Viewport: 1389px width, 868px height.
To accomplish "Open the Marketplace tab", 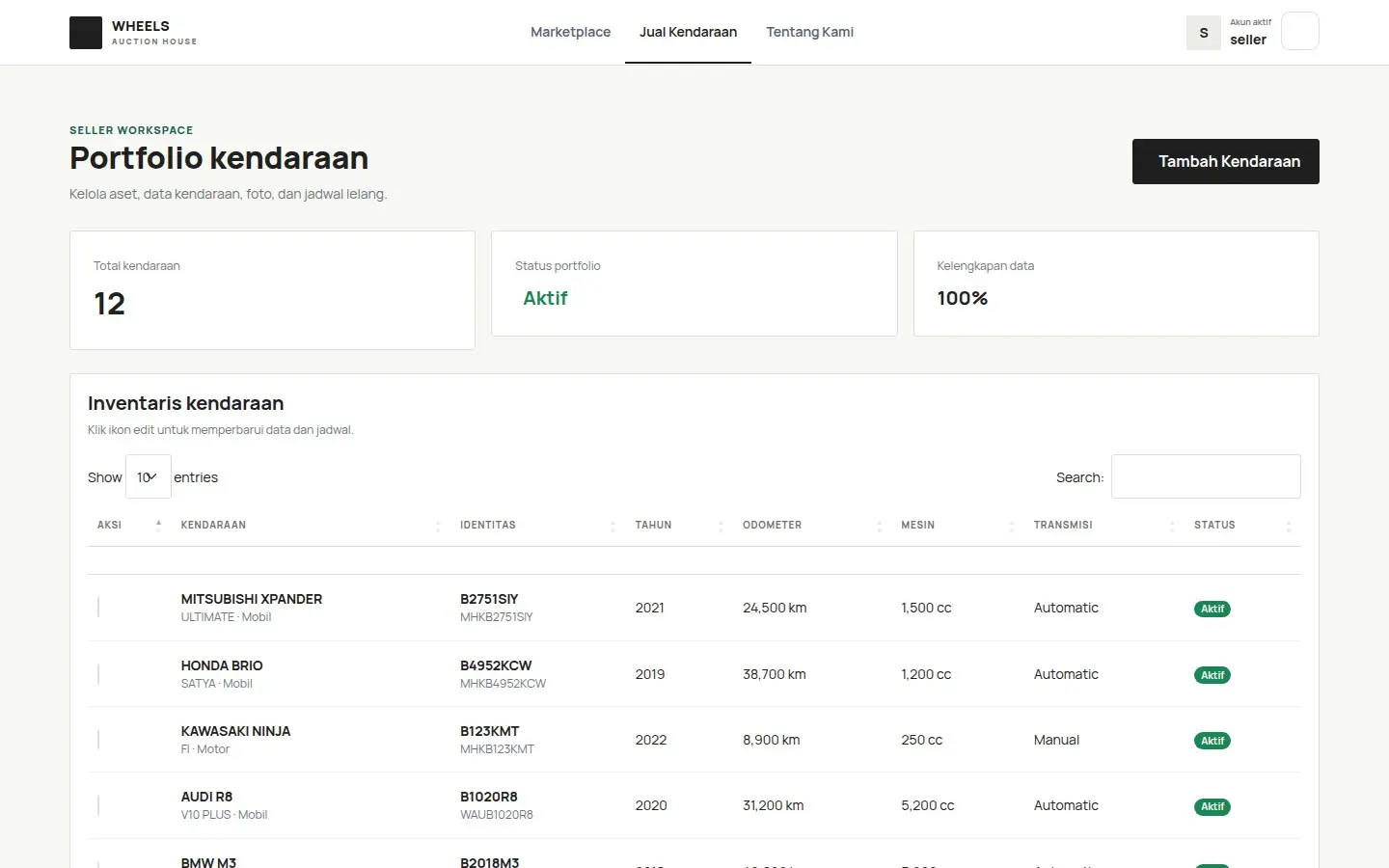I will [x=571, y=32].
